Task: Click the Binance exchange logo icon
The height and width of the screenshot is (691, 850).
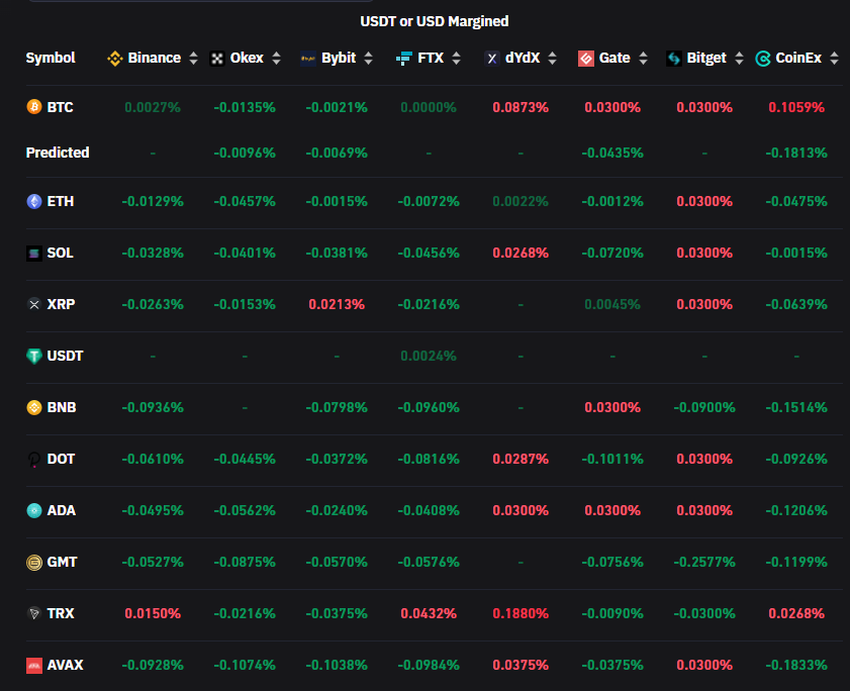Action: pyautogui.click(x=115, y=59)
